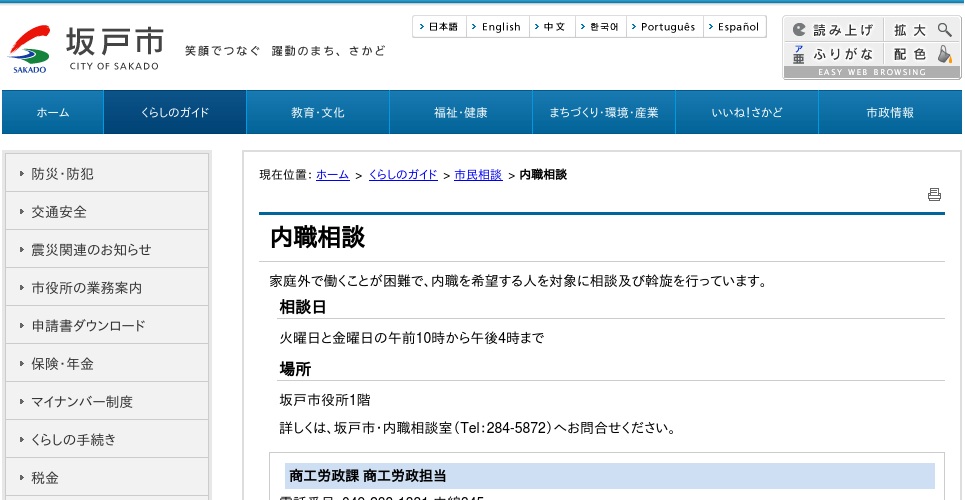
Task: Select Português language option
Action: click(666, 27)
